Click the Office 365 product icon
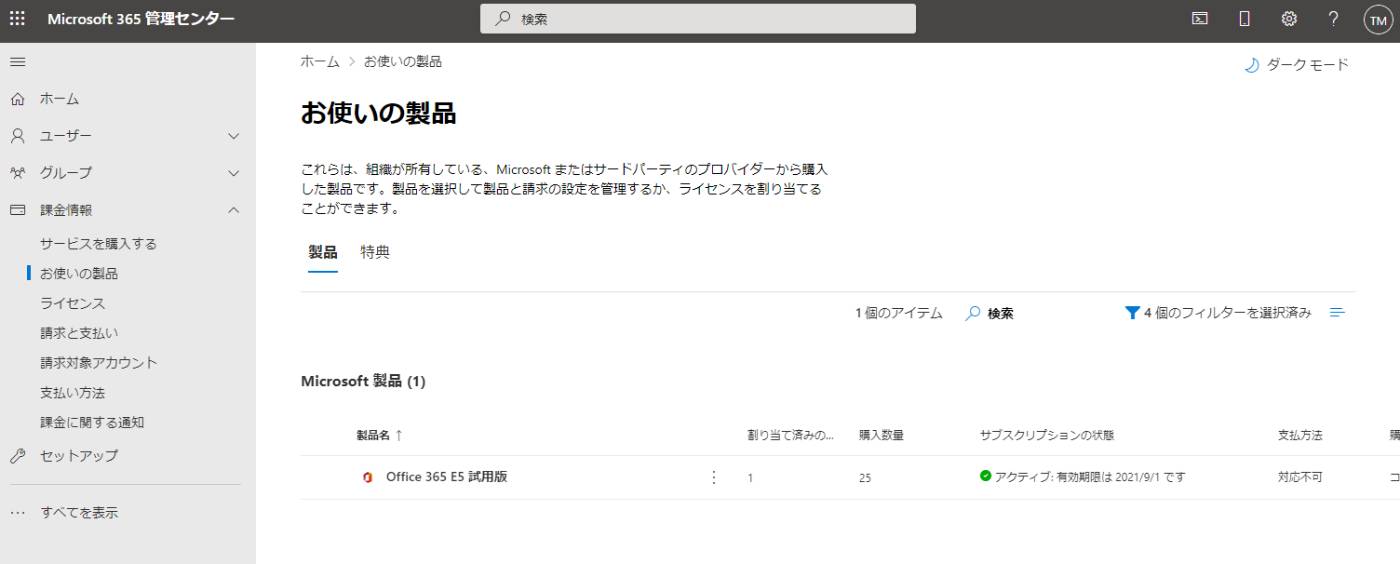 [x=367, y=478]
